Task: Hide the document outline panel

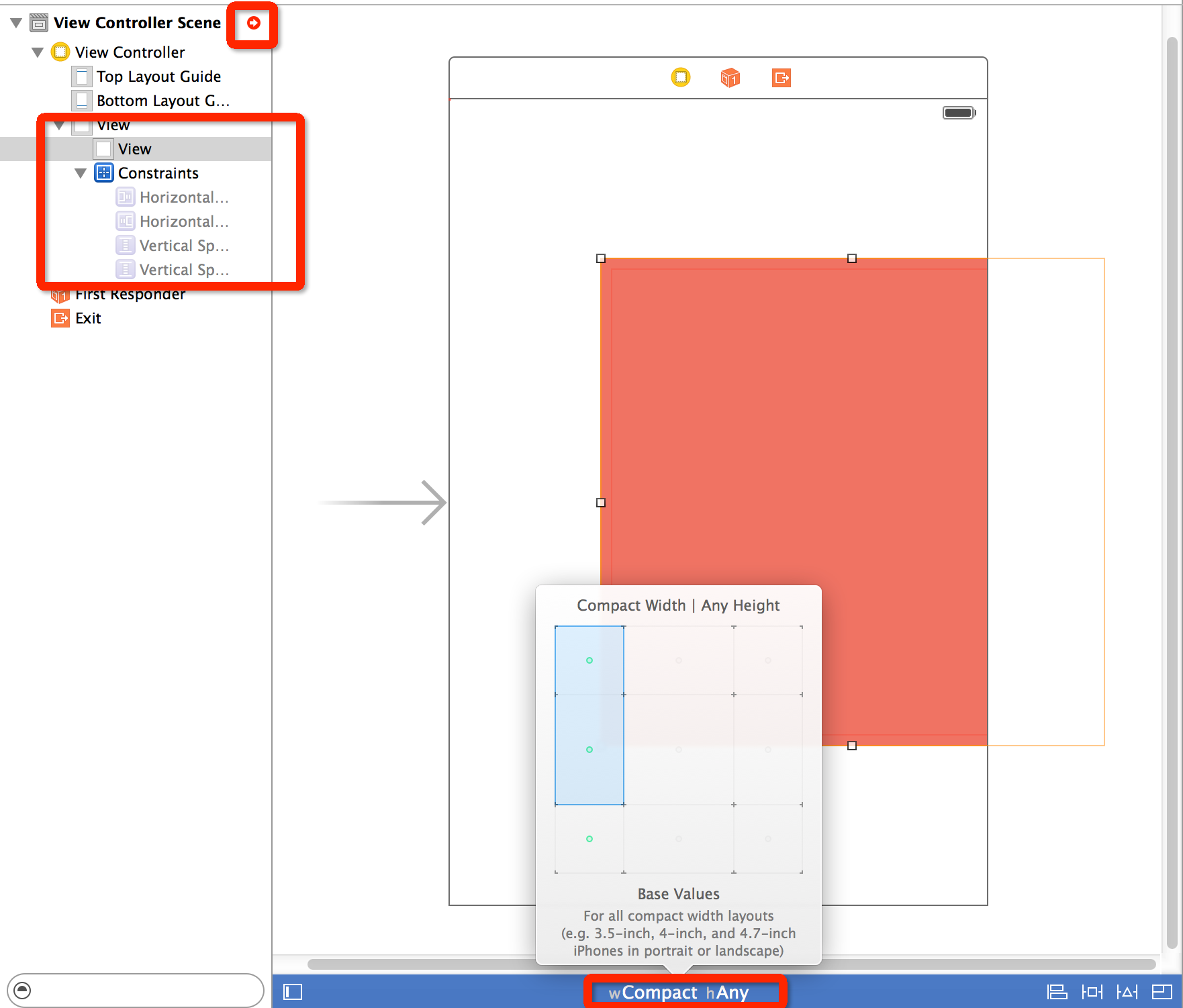Action: [293, 991]
